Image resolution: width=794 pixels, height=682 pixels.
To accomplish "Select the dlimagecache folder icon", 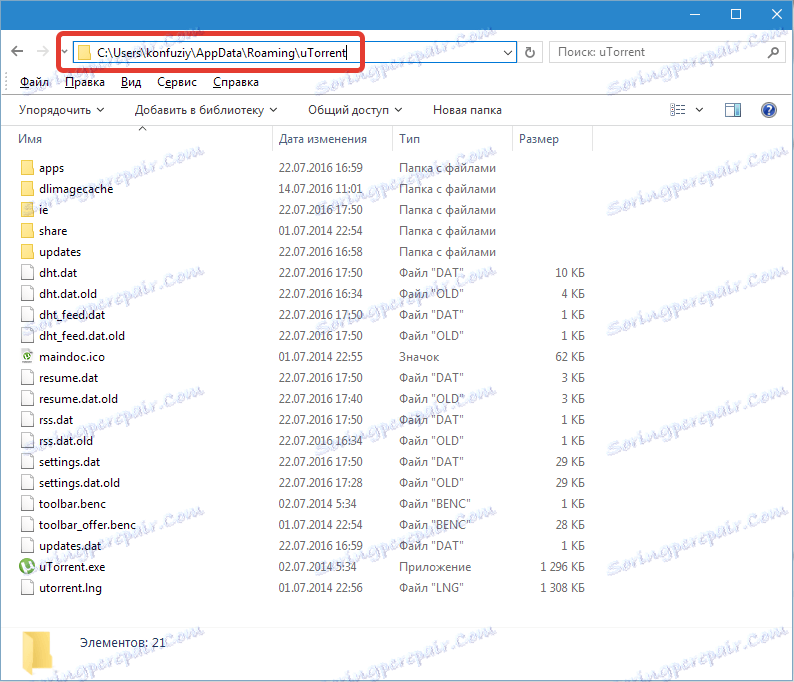I will point(27,189).
